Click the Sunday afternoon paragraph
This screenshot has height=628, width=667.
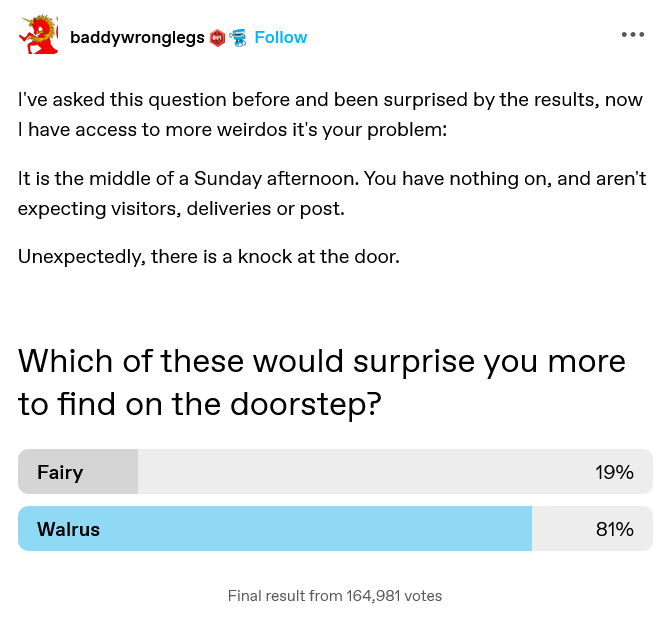(332, 194)
